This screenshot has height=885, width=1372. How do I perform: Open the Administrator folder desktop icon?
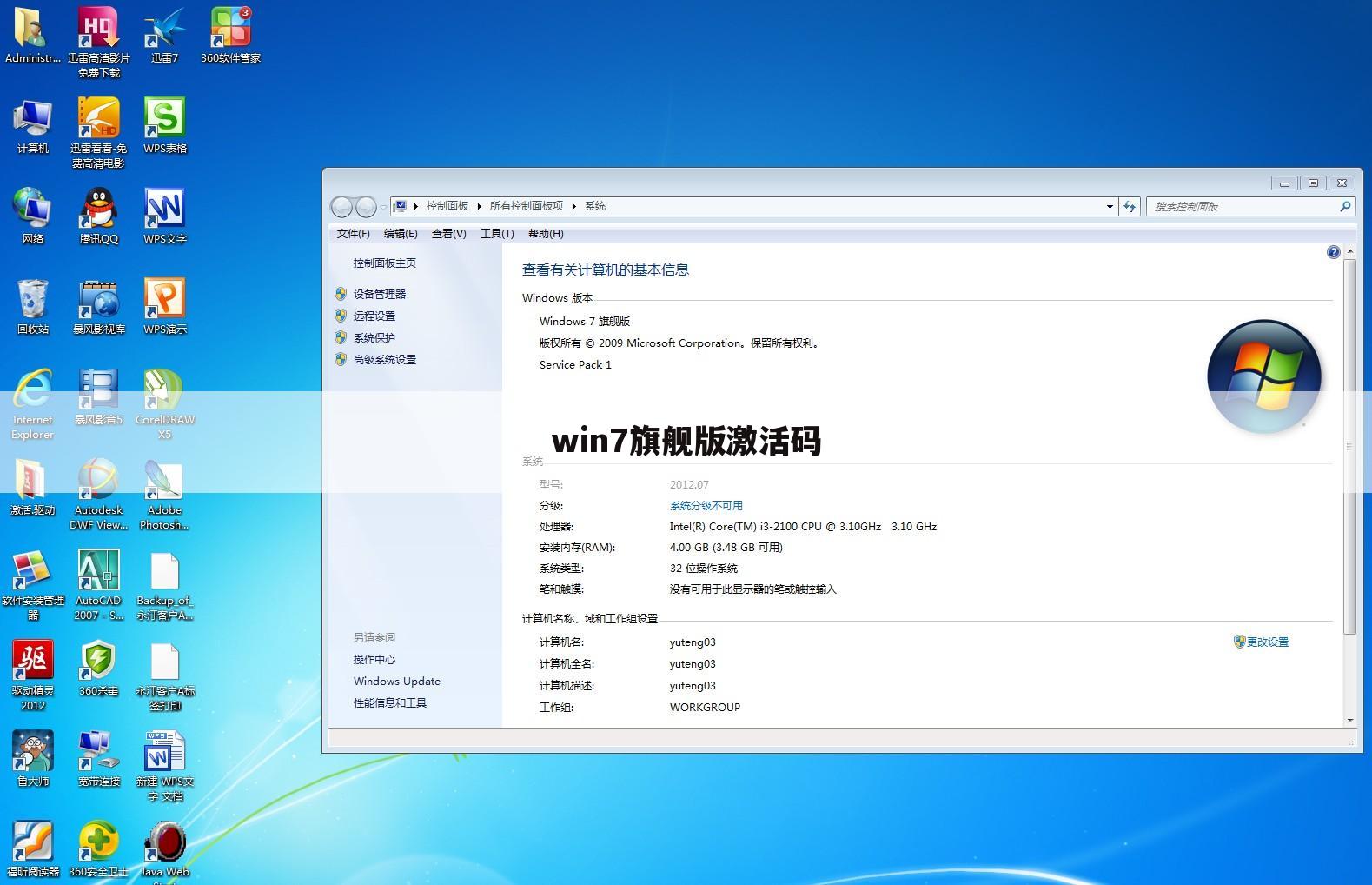coord(32,35)
